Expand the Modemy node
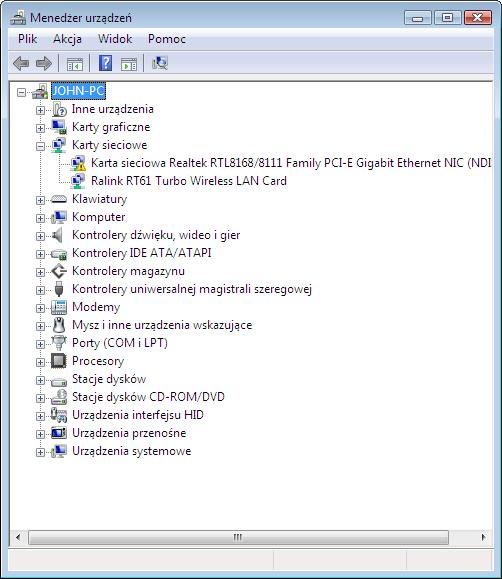The width and height of the screenshot is (502, 579). coord(40,308)
